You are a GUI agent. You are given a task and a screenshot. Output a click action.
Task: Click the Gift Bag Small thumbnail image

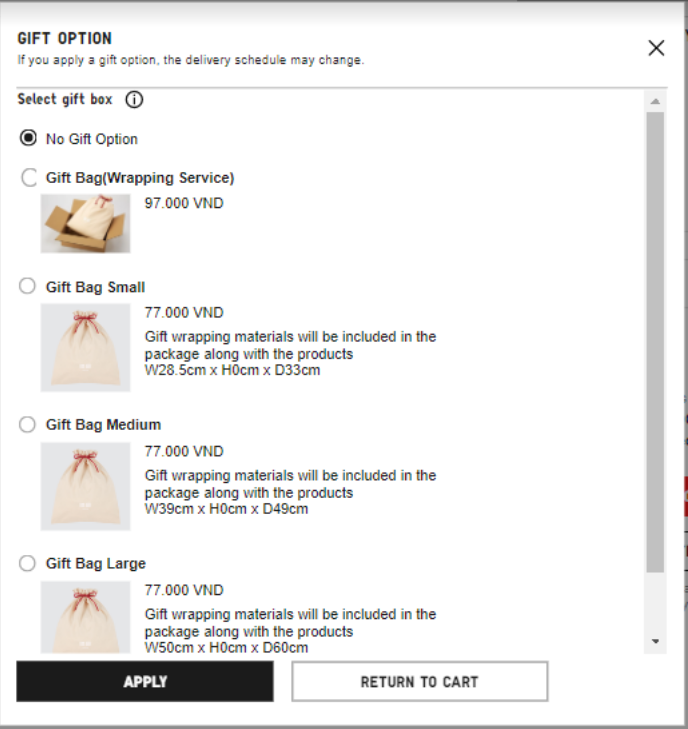click(86, 347)
